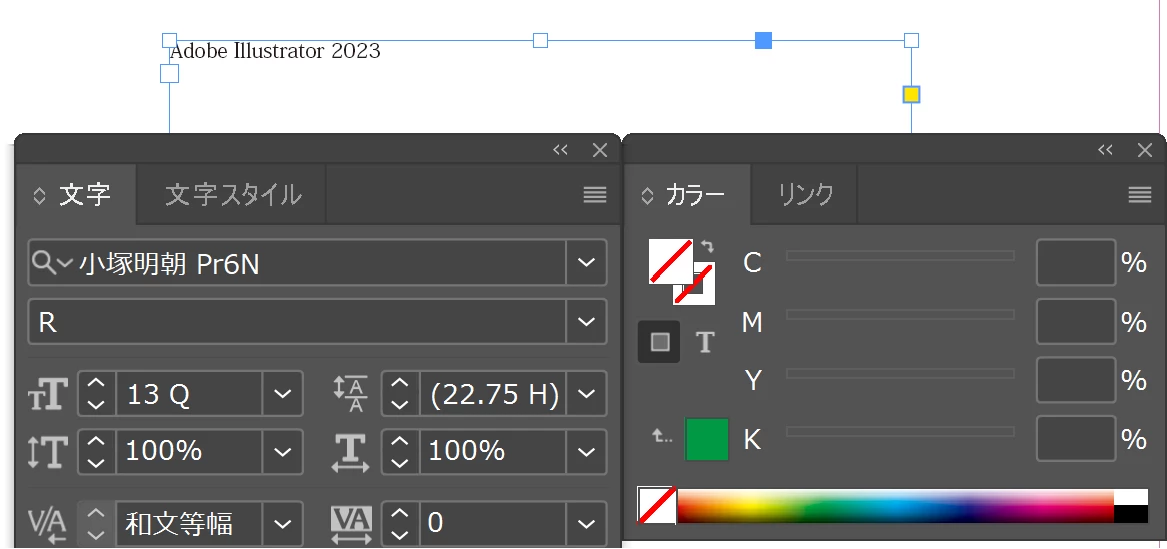The height and width of the screenshot is (549, 1167).
Task: Increase font size with up stepper
Action: point(97,385)
